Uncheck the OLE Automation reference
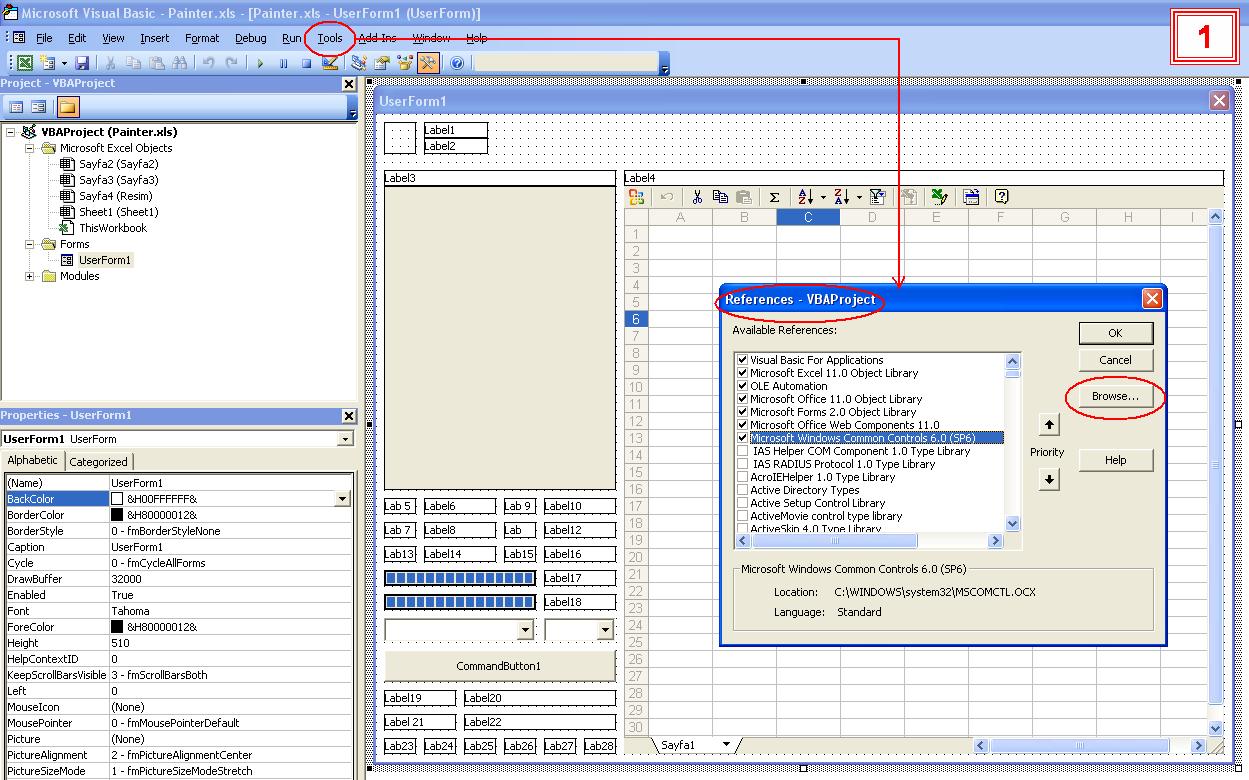Screen dimensions: 1249x780 (x=742, y=385)
